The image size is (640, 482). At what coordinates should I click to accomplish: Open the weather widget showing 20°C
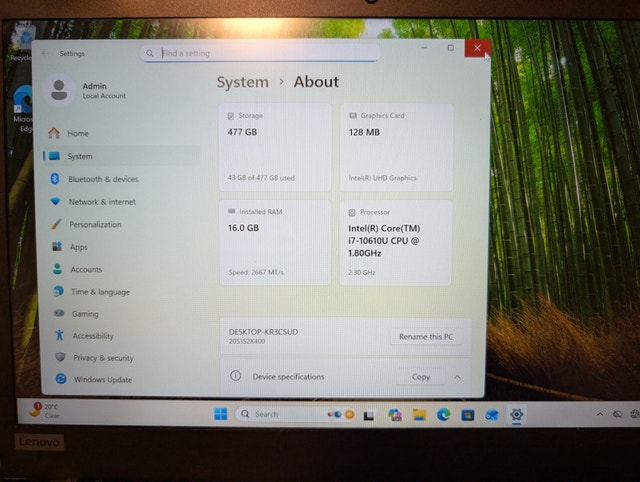44,410
